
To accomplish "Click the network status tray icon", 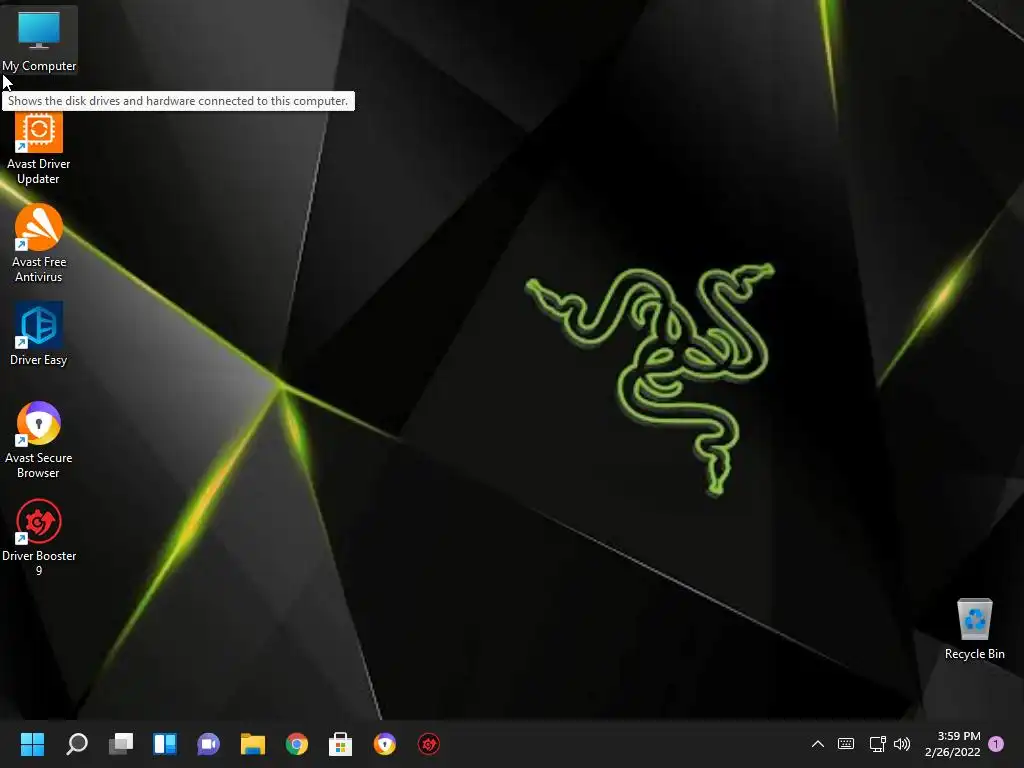I will (x=877, y=744).
